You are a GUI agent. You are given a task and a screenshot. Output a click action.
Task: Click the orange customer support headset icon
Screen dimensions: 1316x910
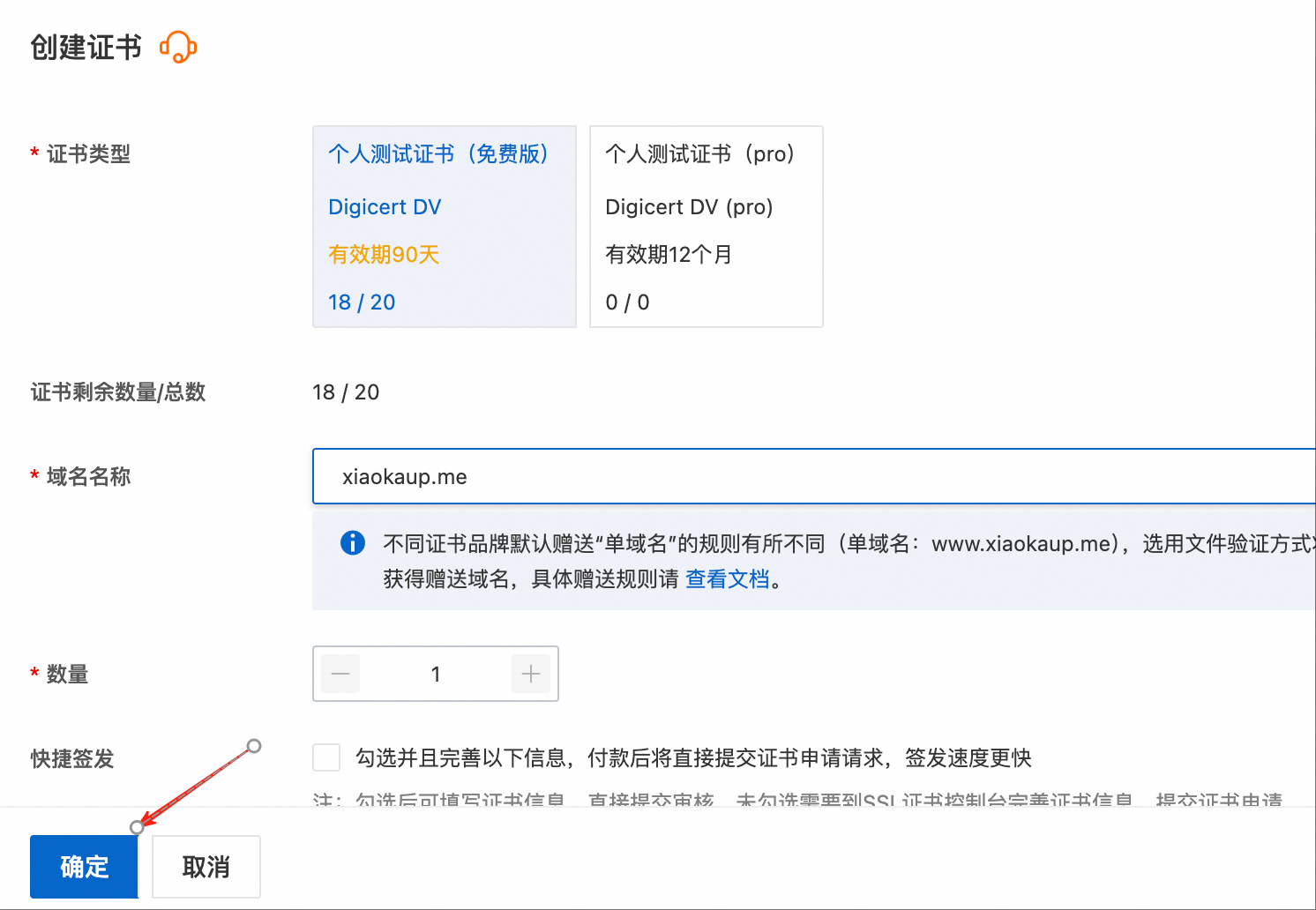coord(178,47)
